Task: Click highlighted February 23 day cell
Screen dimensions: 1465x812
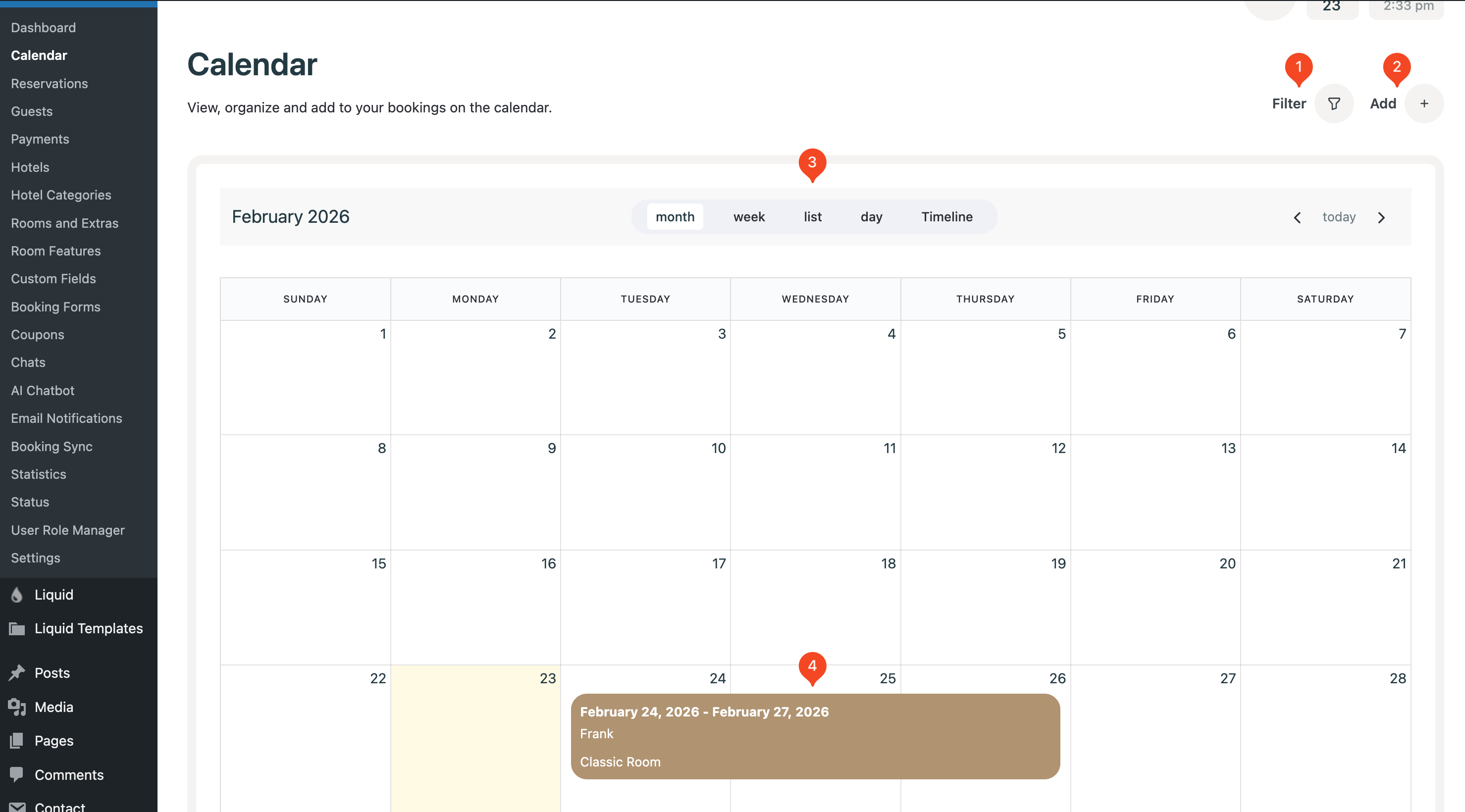Action: coord(475,739)
